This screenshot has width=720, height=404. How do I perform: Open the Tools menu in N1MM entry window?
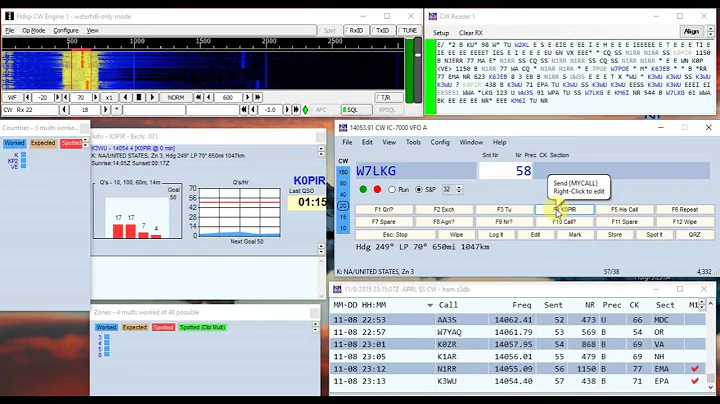pos(413,142)
